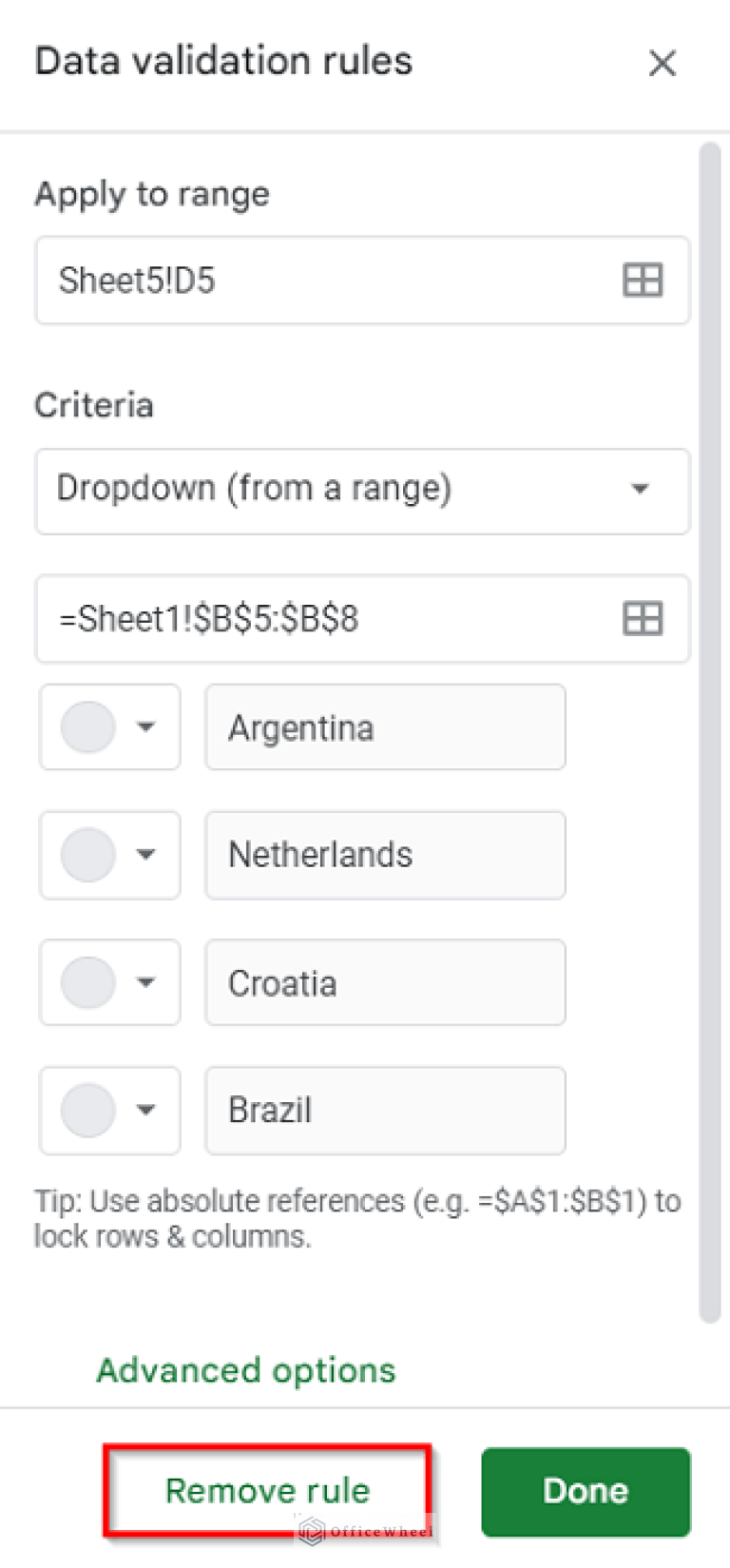Open the color picker icon for Brazil
730x1568 pixels.
coord(90,1111)
